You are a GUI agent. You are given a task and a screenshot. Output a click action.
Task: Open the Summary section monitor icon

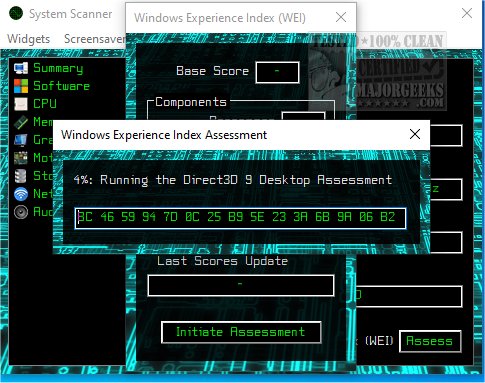(21, 68)
